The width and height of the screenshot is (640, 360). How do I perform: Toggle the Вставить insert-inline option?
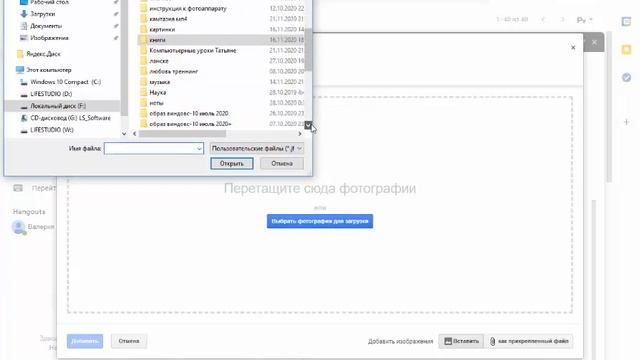click(x=461, y=341)
